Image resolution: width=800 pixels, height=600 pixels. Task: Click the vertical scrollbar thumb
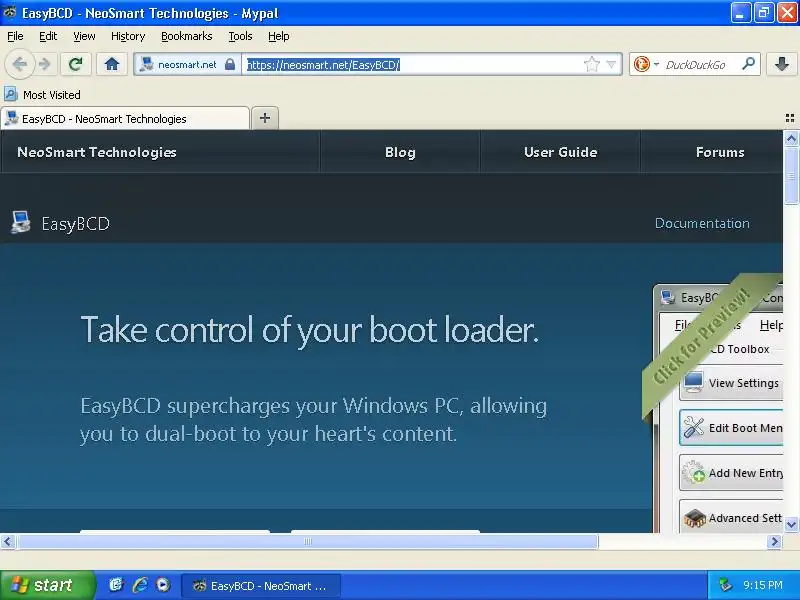(791, 176)
